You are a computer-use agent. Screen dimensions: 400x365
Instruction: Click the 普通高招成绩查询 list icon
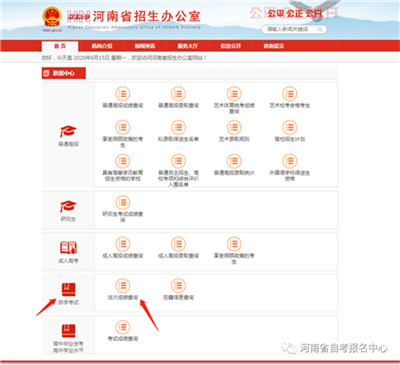coord(123,94)
